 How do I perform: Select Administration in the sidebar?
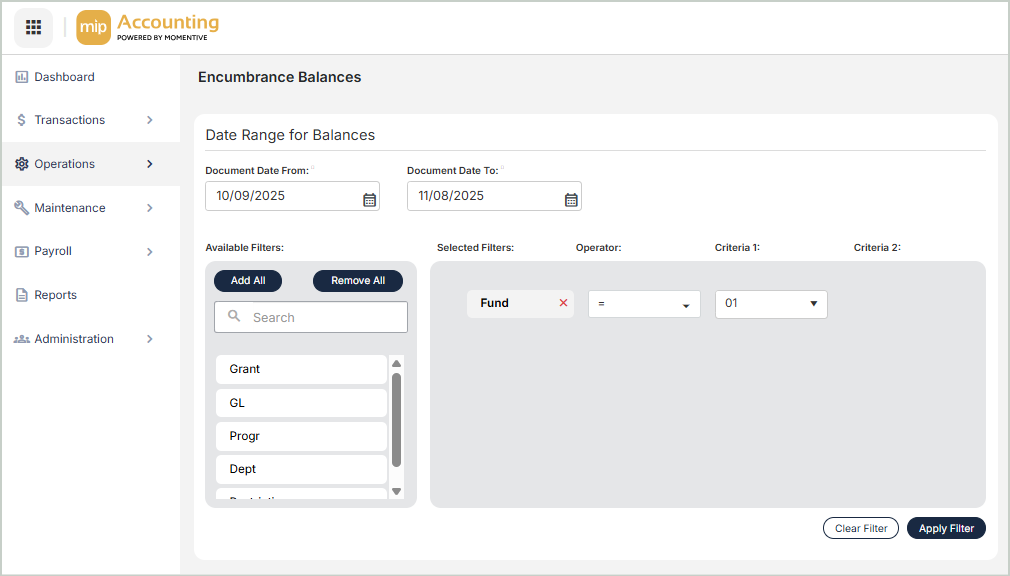(74, 339)
